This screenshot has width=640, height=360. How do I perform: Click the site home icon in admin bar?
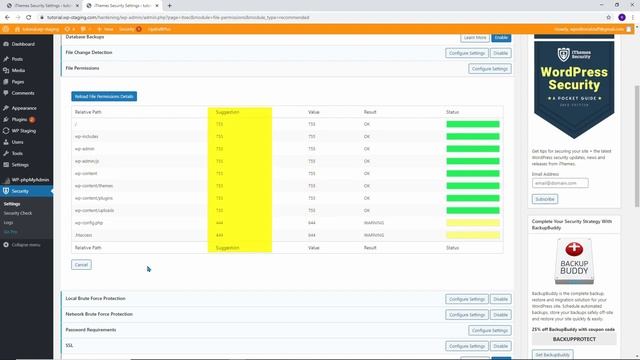click(x=17, y=29)
